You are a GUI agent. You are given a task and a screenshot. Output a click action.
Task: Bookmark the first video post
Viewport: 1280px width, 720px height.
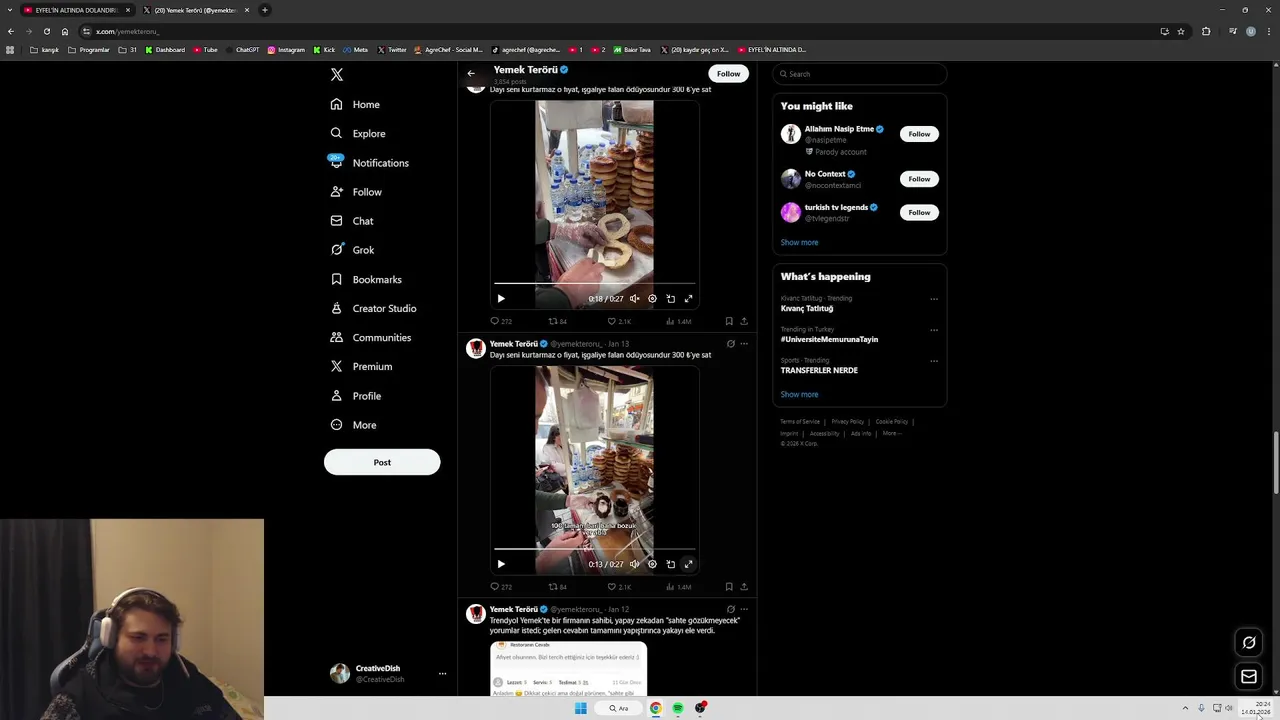tap(729, 321)
